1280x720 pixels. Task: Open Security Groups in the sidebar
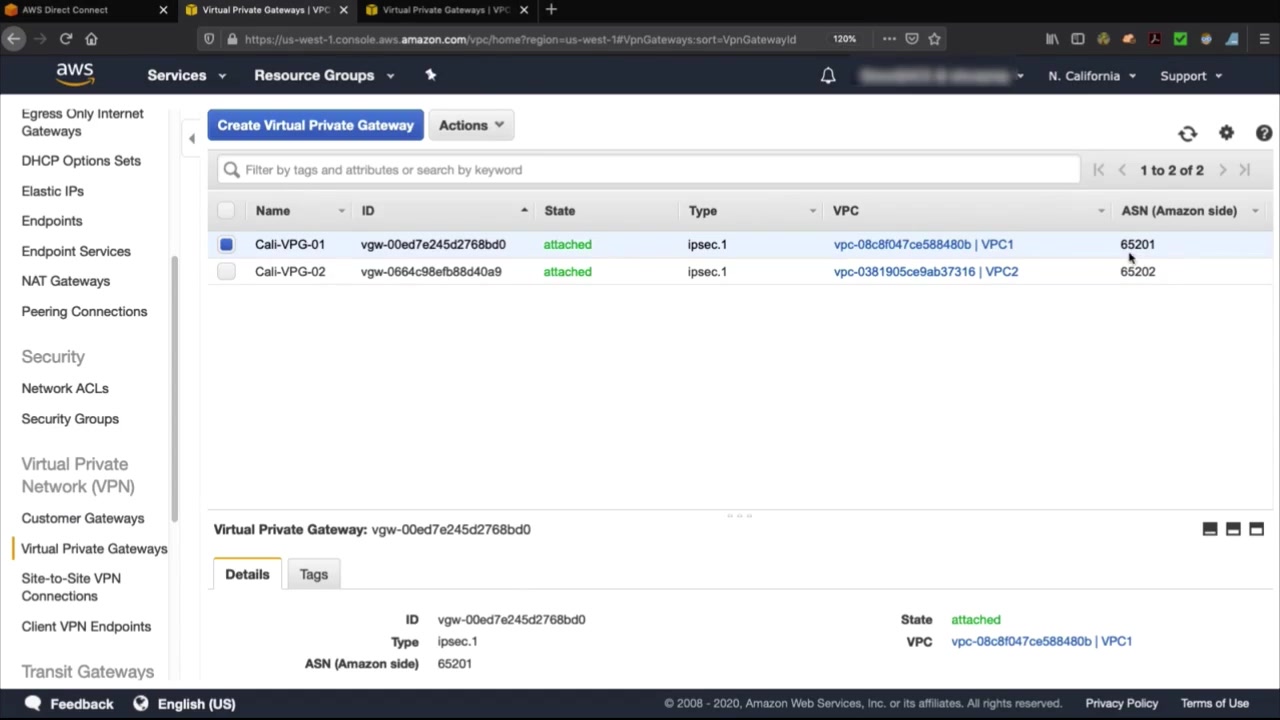[70, 419]
